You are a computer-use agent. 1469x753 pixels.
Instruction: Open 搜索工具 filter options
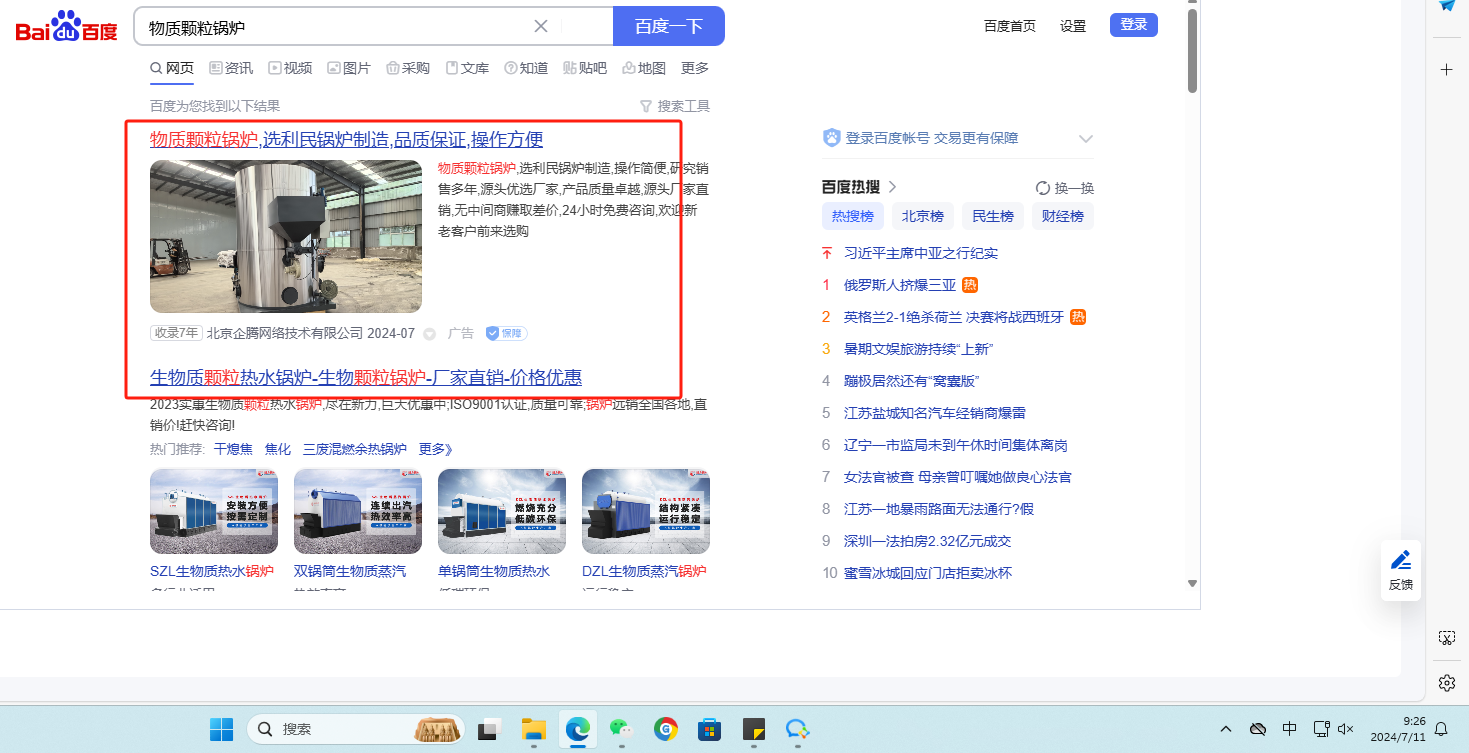point(675,106)
